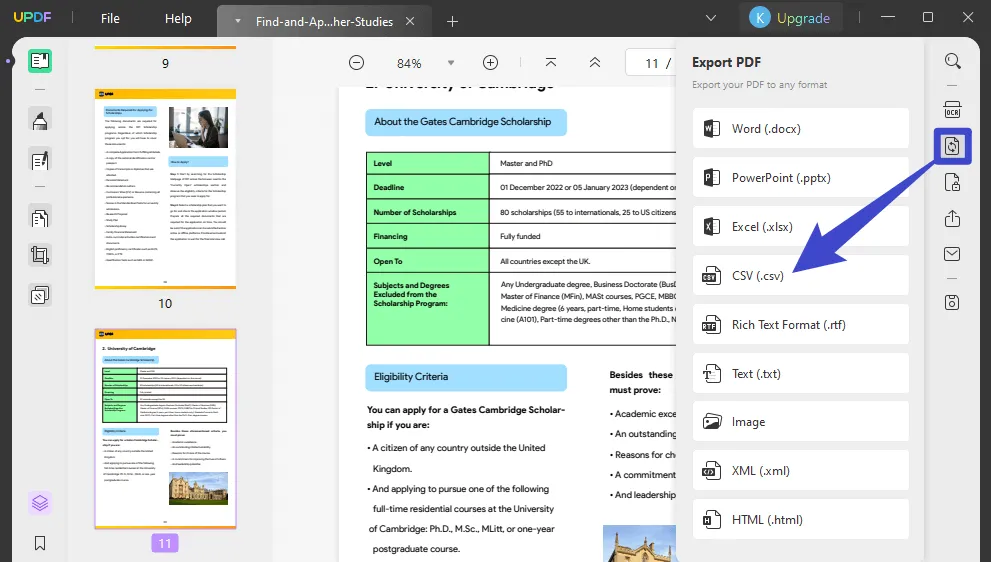The height and width of the screenshot is (562, 991).
Task: Select page 10 thumbnail
Action: click(165, 188)
